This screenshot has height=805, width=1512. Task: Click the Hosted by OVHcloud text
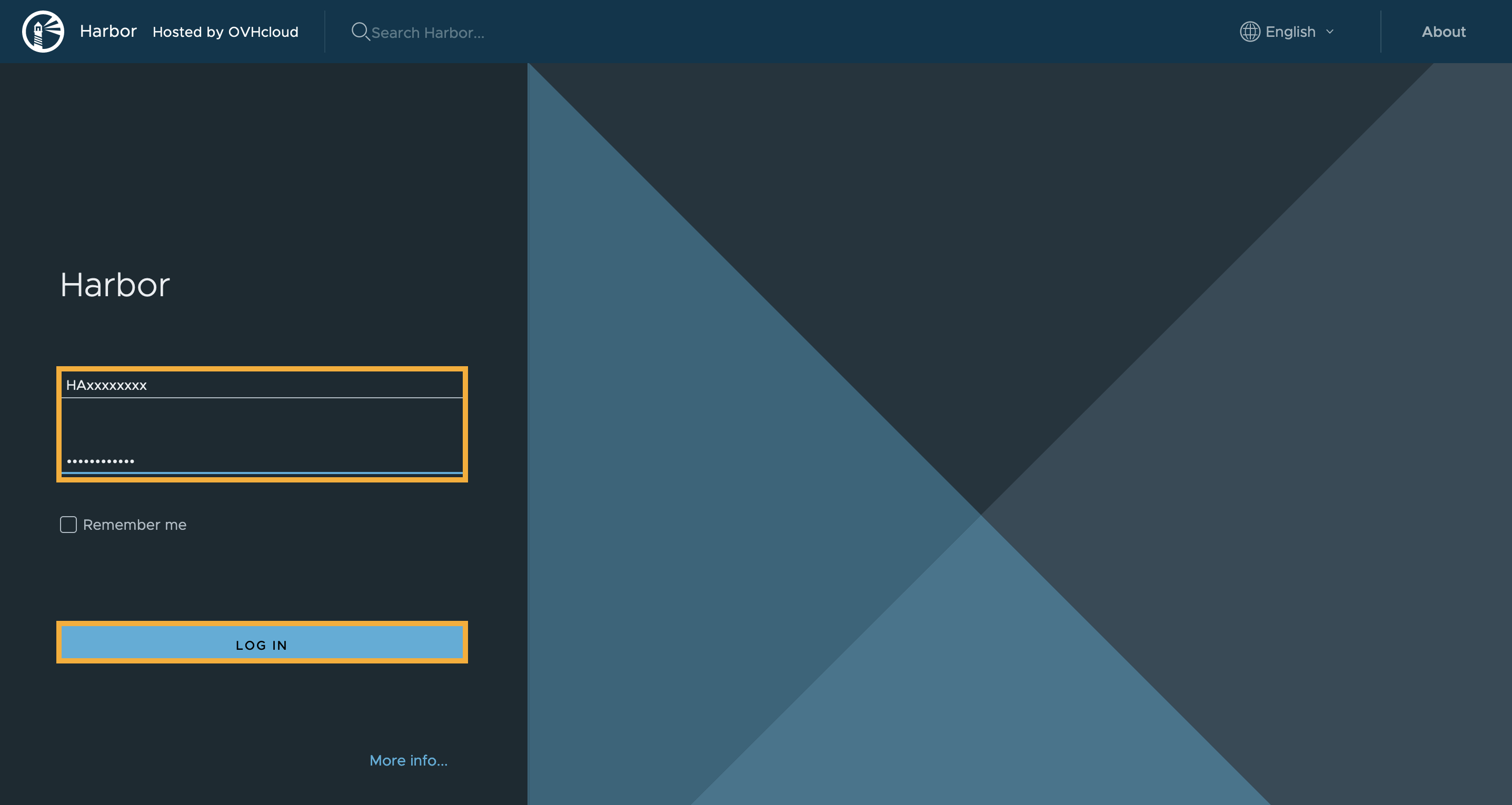(225, 32)
